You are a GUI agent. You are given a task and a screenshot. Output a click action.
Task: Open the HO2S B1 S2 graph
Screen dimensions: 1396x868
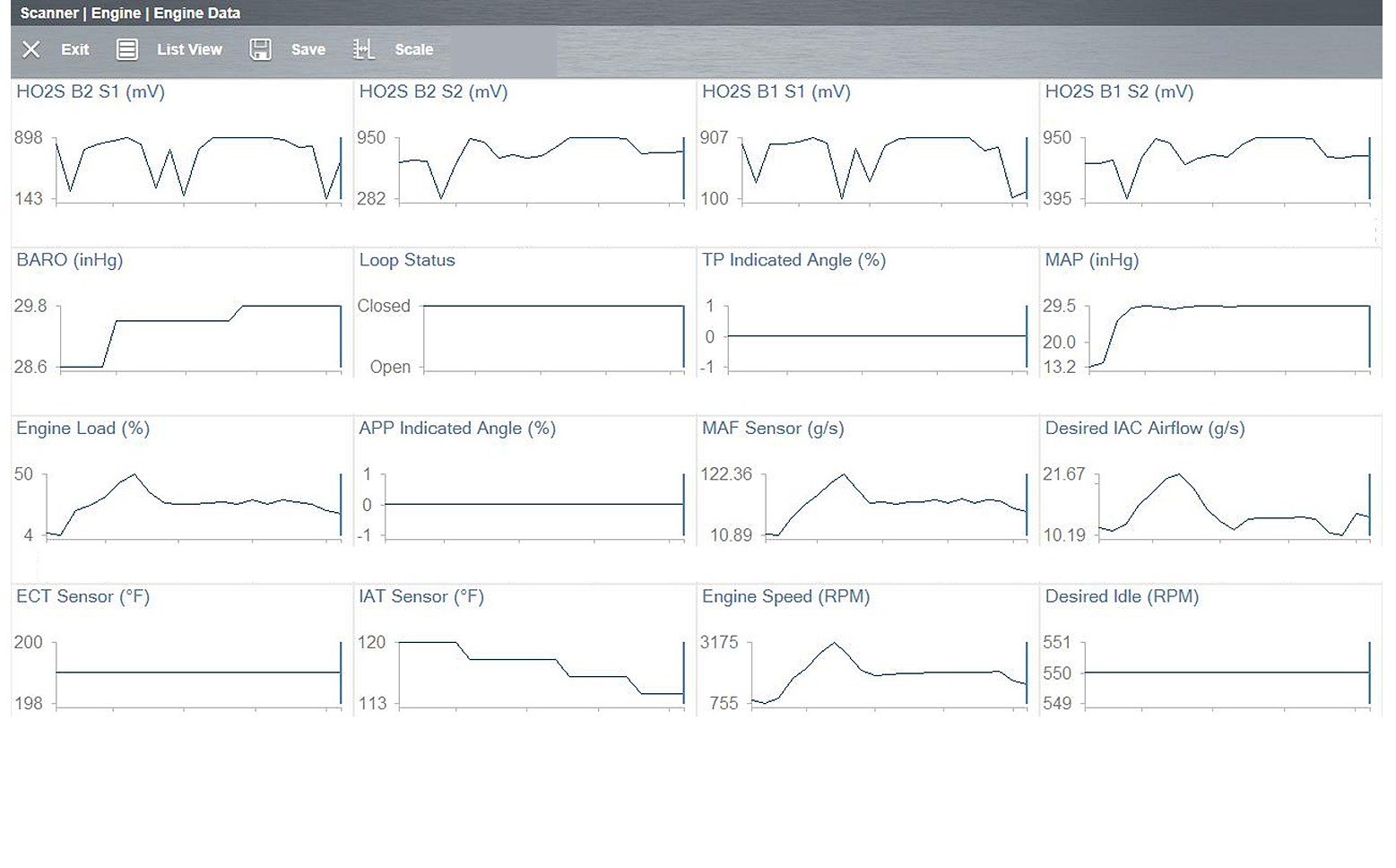click(x=1226, y=168)
